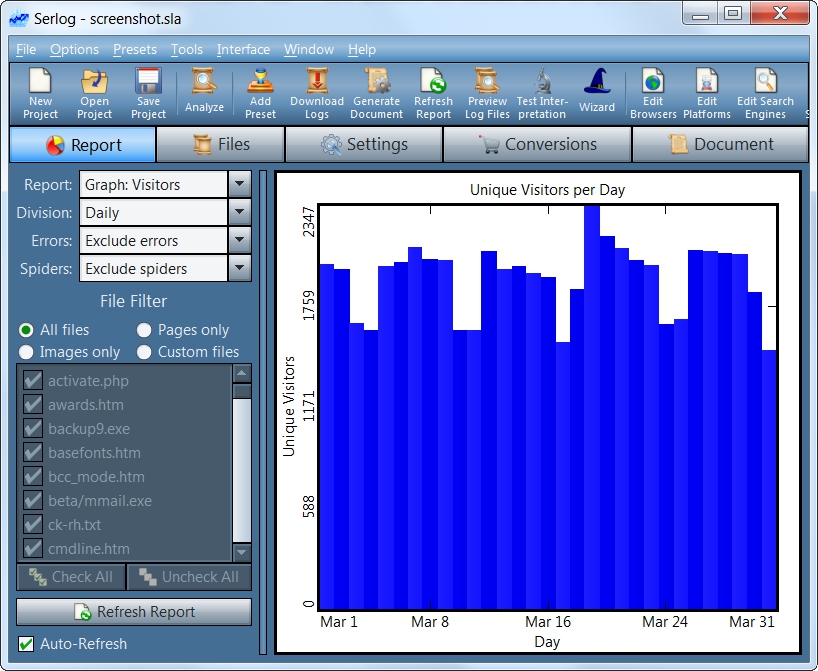Launch the Wizard hat icon

coord(597,84)
